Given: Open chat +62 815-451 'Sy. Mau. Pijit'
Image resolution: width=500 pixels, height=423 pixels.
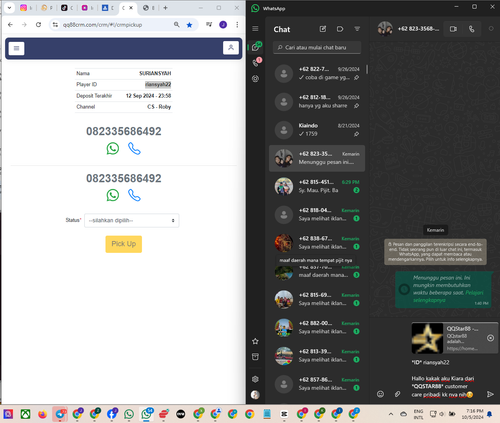Looking at the screenshot, I should (317, 186).
